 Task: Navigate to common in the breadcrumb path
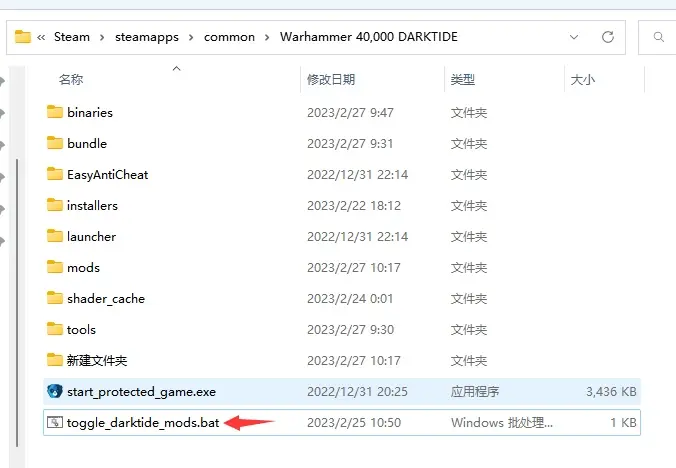point(227,37)
